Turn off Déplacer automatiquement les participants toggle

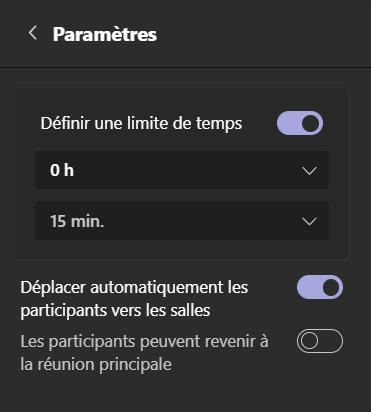pos(320,287)
